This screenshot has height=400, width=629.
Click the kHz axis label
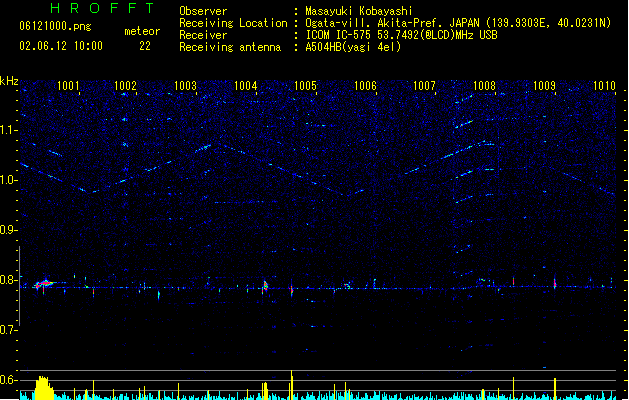[x=9, y=81]
